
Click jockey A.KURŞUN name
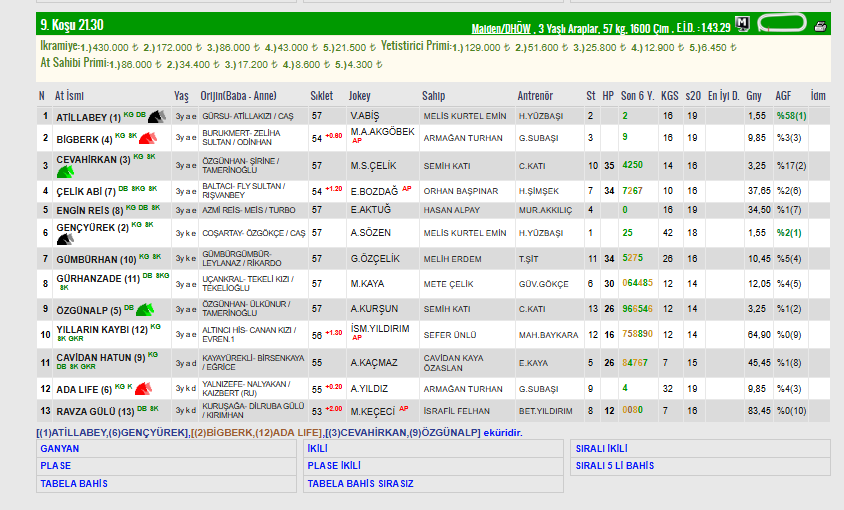point(374,309)
